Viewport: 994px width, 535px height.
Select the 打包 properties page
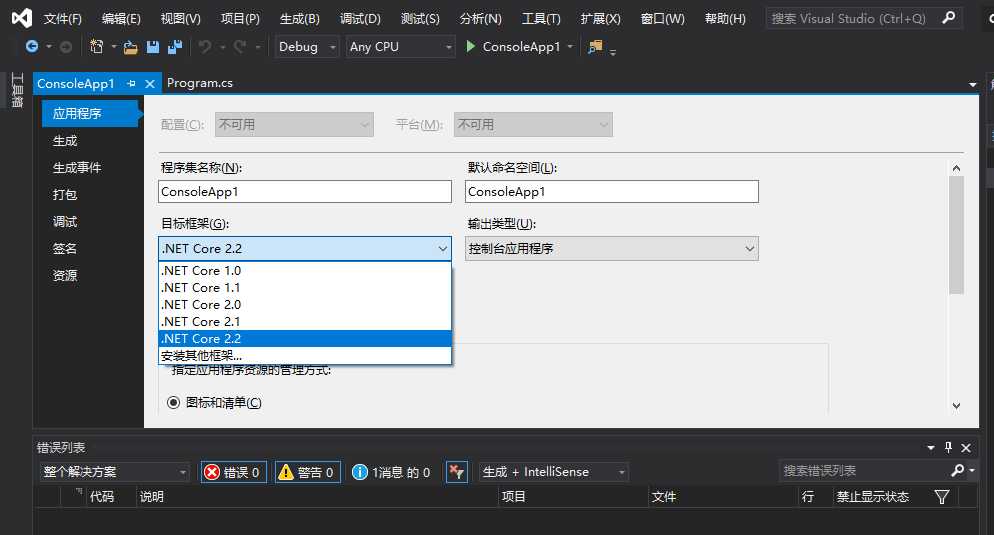[x=65, y=195]
